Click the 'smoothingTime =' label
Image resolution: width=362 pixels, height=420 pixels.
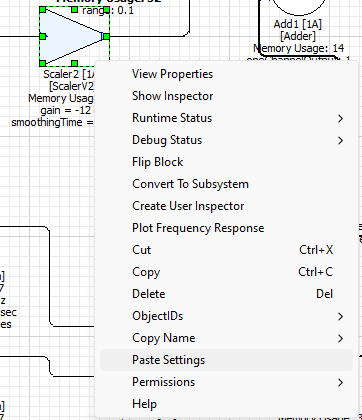tap(52, 122)
